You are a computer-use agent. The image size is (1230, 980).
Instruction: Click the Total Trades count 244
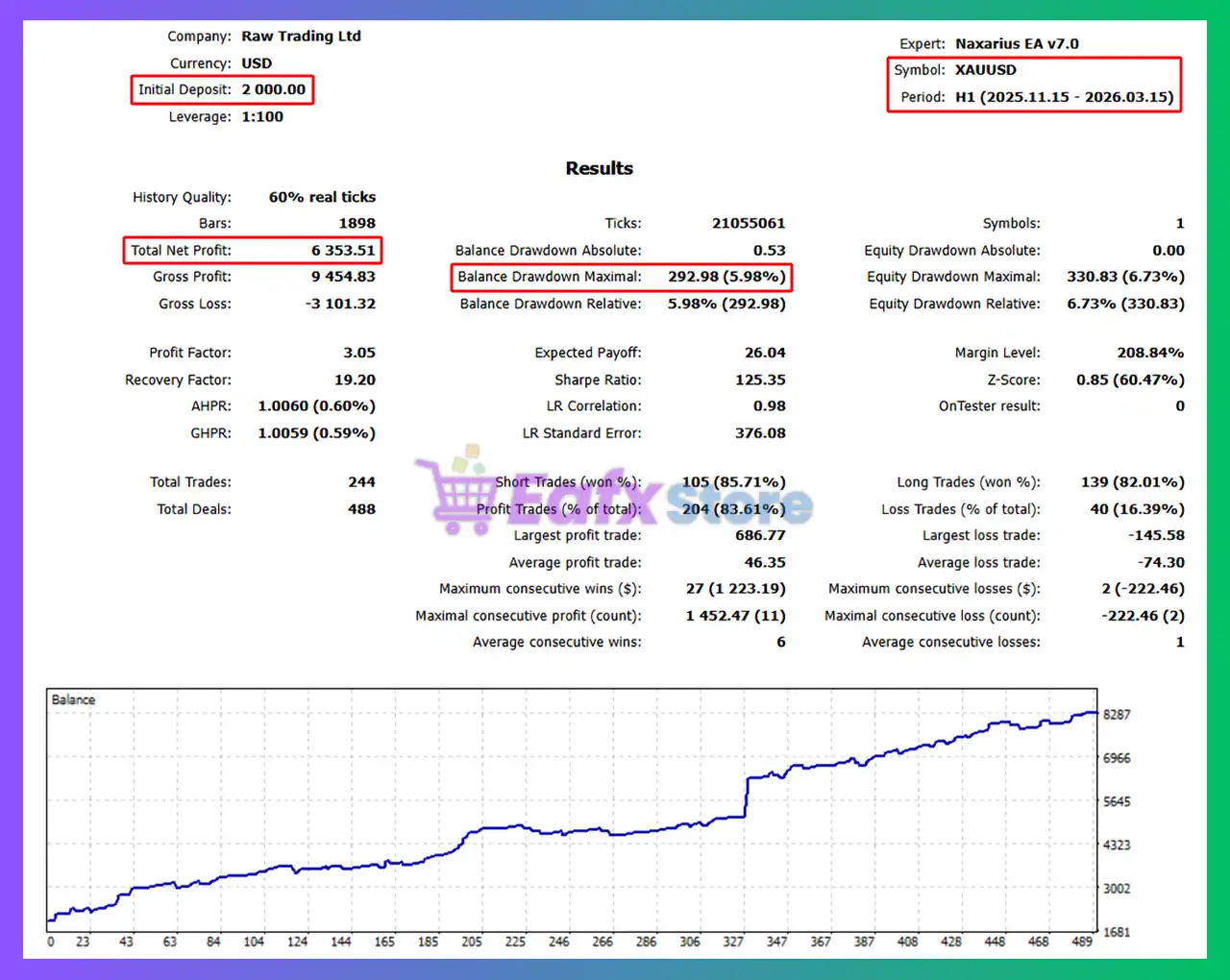(x=362, y=481)
